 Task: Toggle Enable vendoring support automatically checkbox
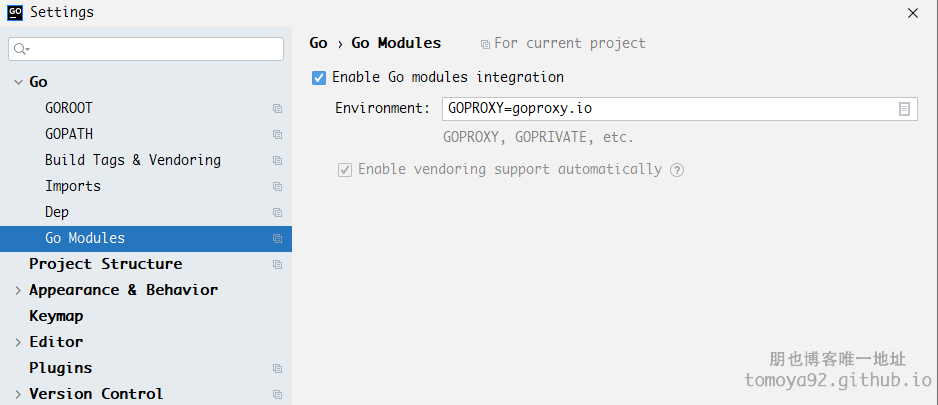(345, 170)
